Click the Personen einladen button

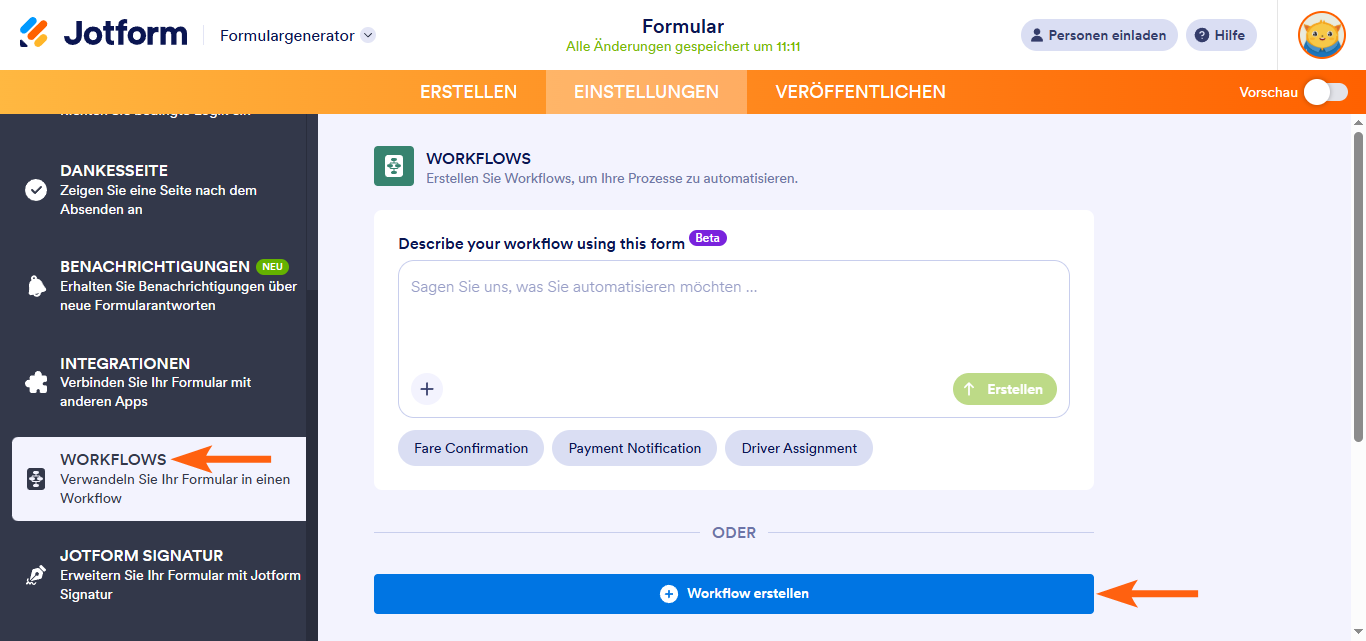pyautogui.click(x=1098, y=35)
